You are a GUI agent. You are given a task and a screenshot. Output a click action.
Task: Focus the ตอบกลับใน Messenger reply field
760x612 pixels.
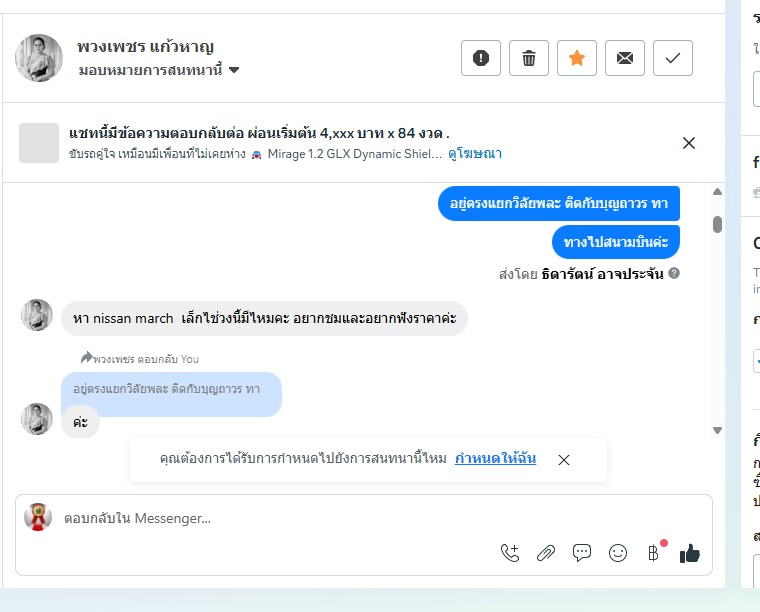tap(270, 518)
